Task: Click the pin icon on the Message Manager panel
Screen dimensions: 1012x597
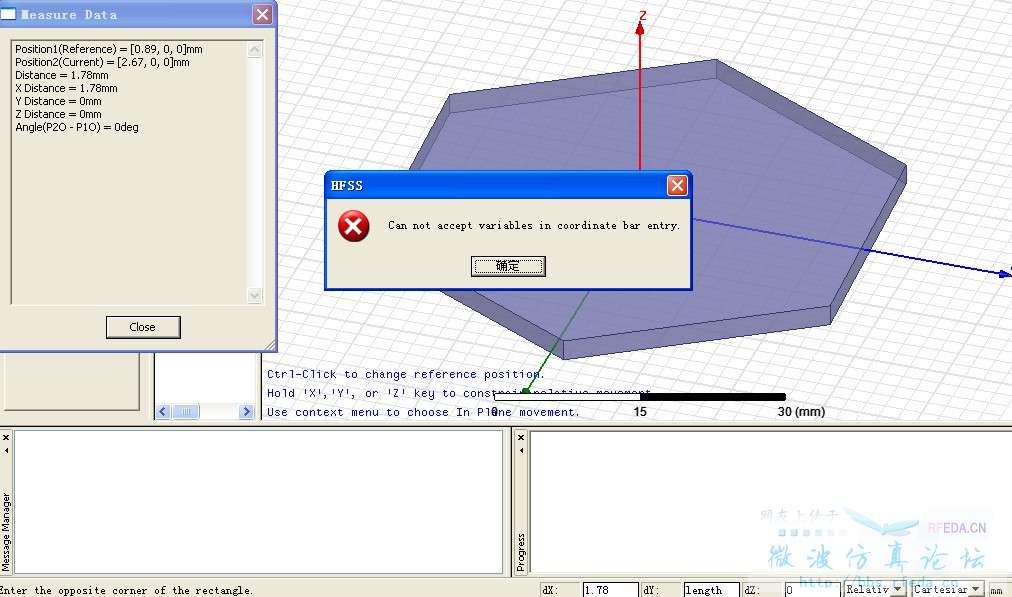Action: coord(6,450)
